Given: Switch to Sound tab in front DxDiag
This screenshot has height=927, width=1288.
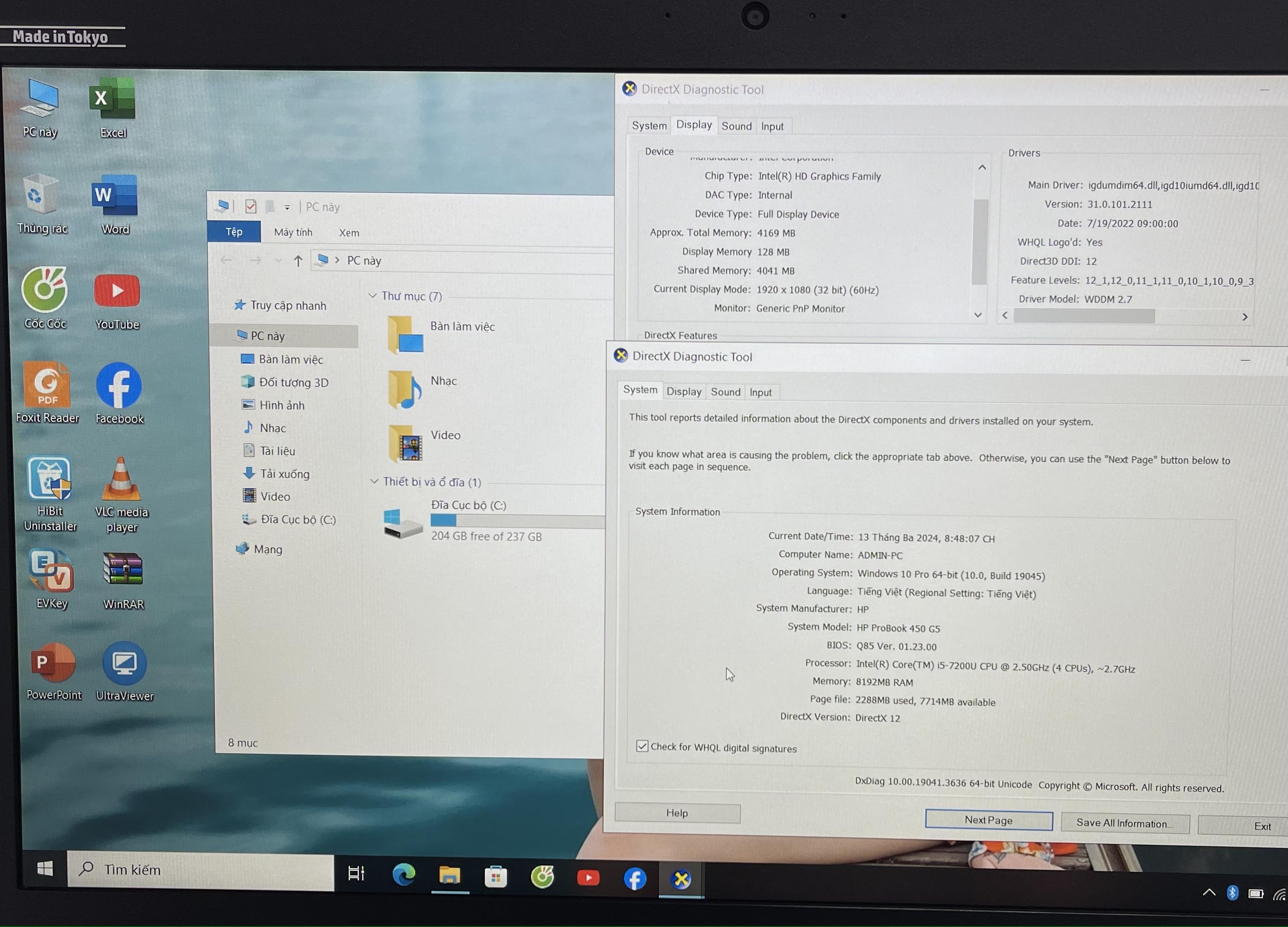Looking at the screenshot, I should point(725,392).
